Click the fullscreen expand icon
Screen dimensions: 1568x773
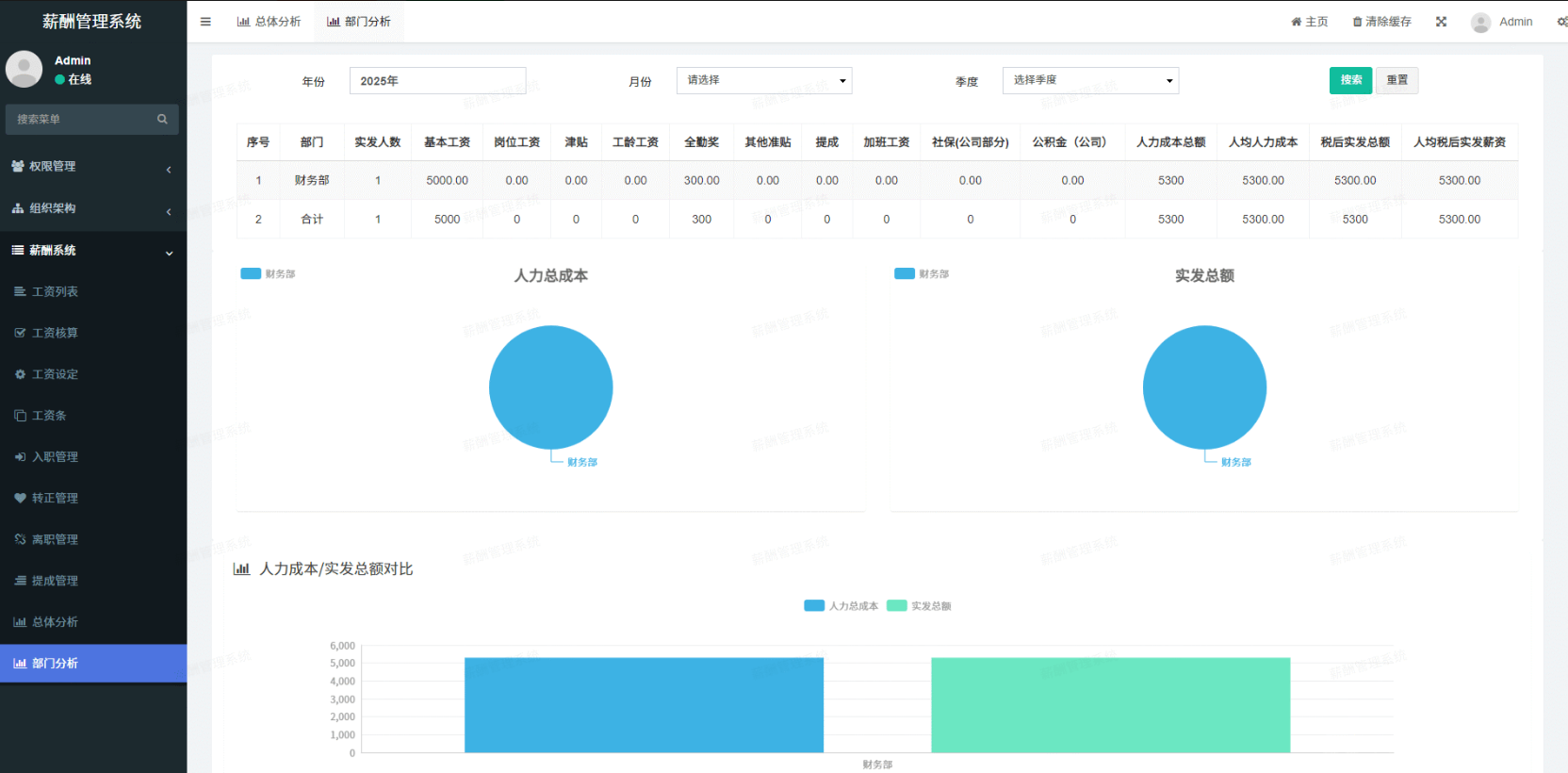coord(1441,22)
